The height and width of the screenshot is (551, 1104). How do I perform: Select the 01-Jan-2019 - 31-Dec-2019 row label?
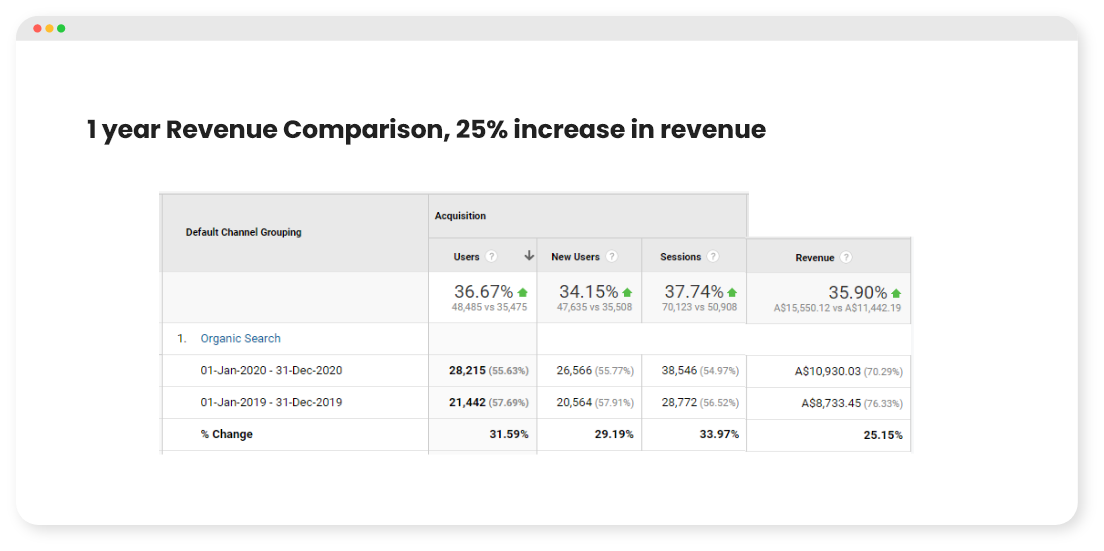tap(272, 403)
